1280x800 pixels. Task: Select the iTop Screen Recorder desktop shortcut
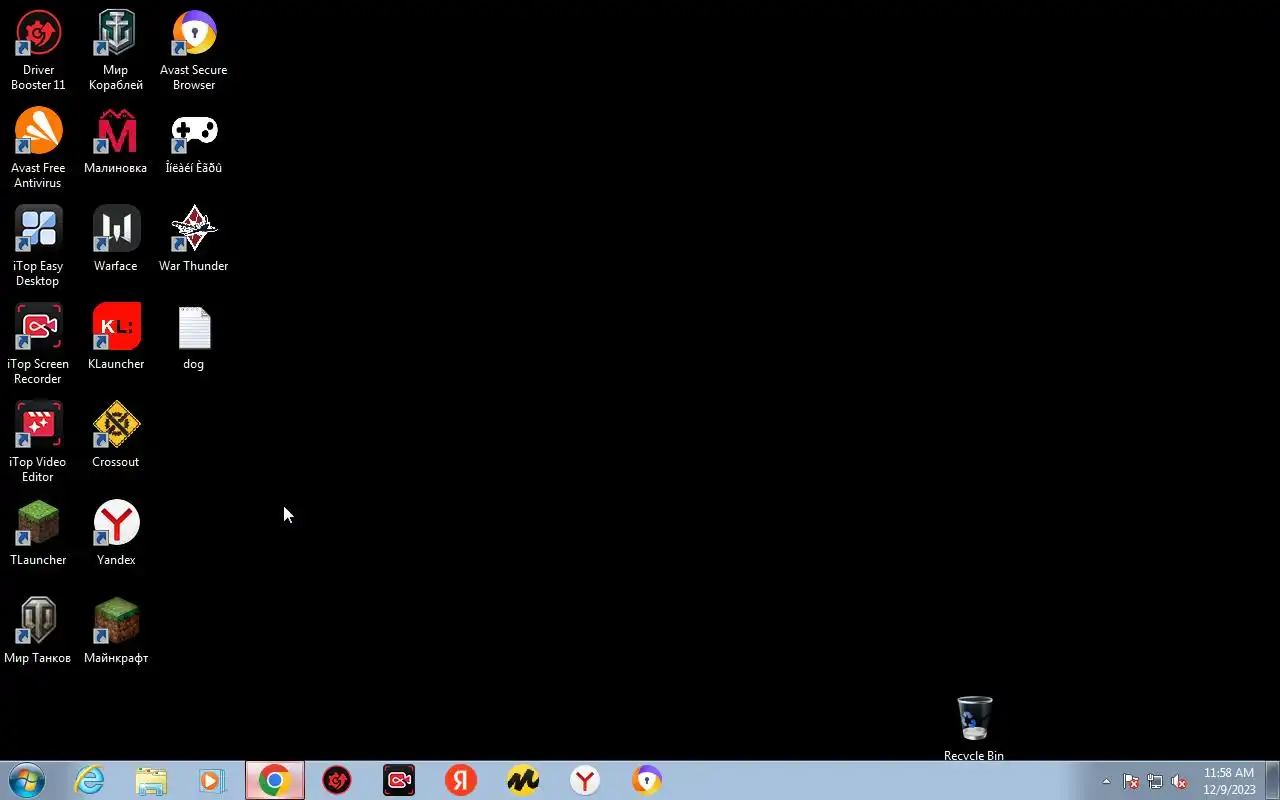click(x=38, y=344)
